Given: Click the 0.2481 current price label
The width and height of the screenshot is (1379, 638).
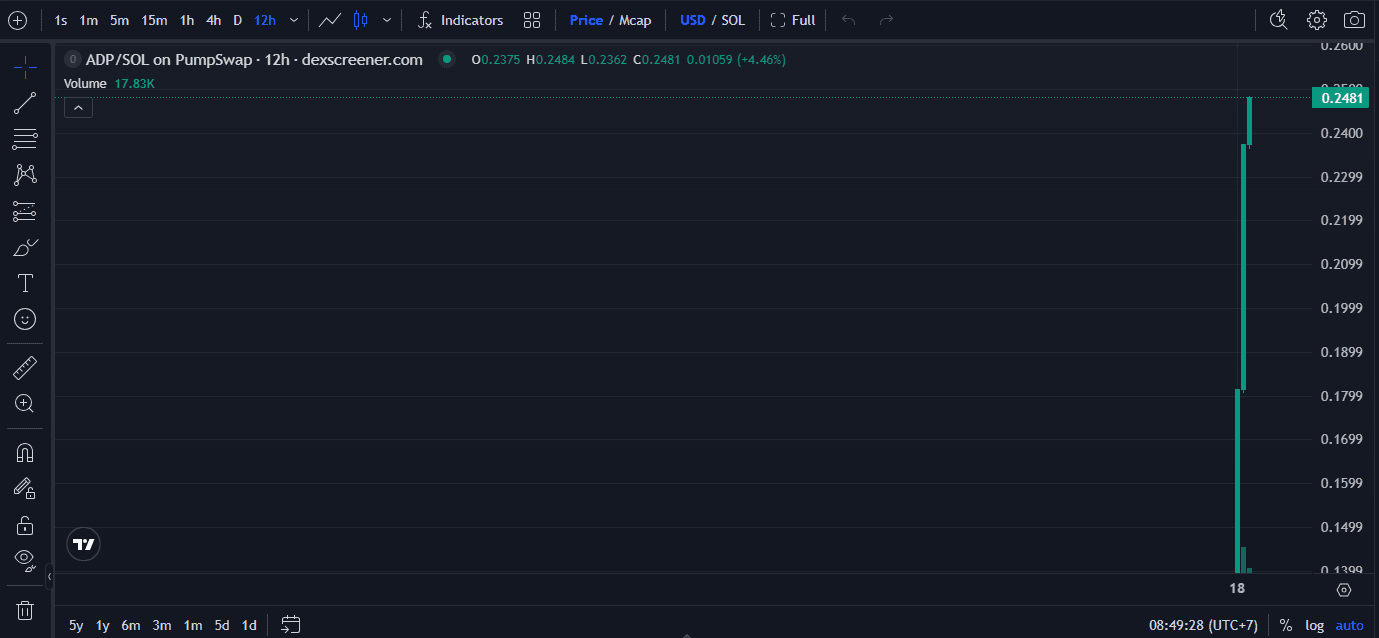Looking at the screenshot, I should (1341, 98).
